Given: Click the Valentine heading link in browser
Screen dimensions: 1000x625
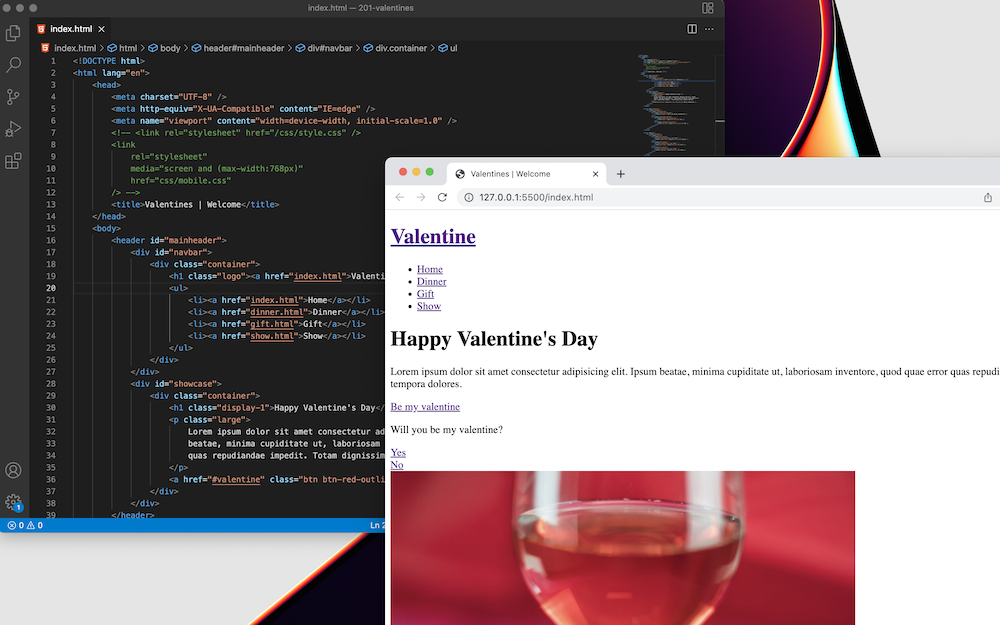Looking at the screenshot, I should pyautogui.click(x=433, y=237).
